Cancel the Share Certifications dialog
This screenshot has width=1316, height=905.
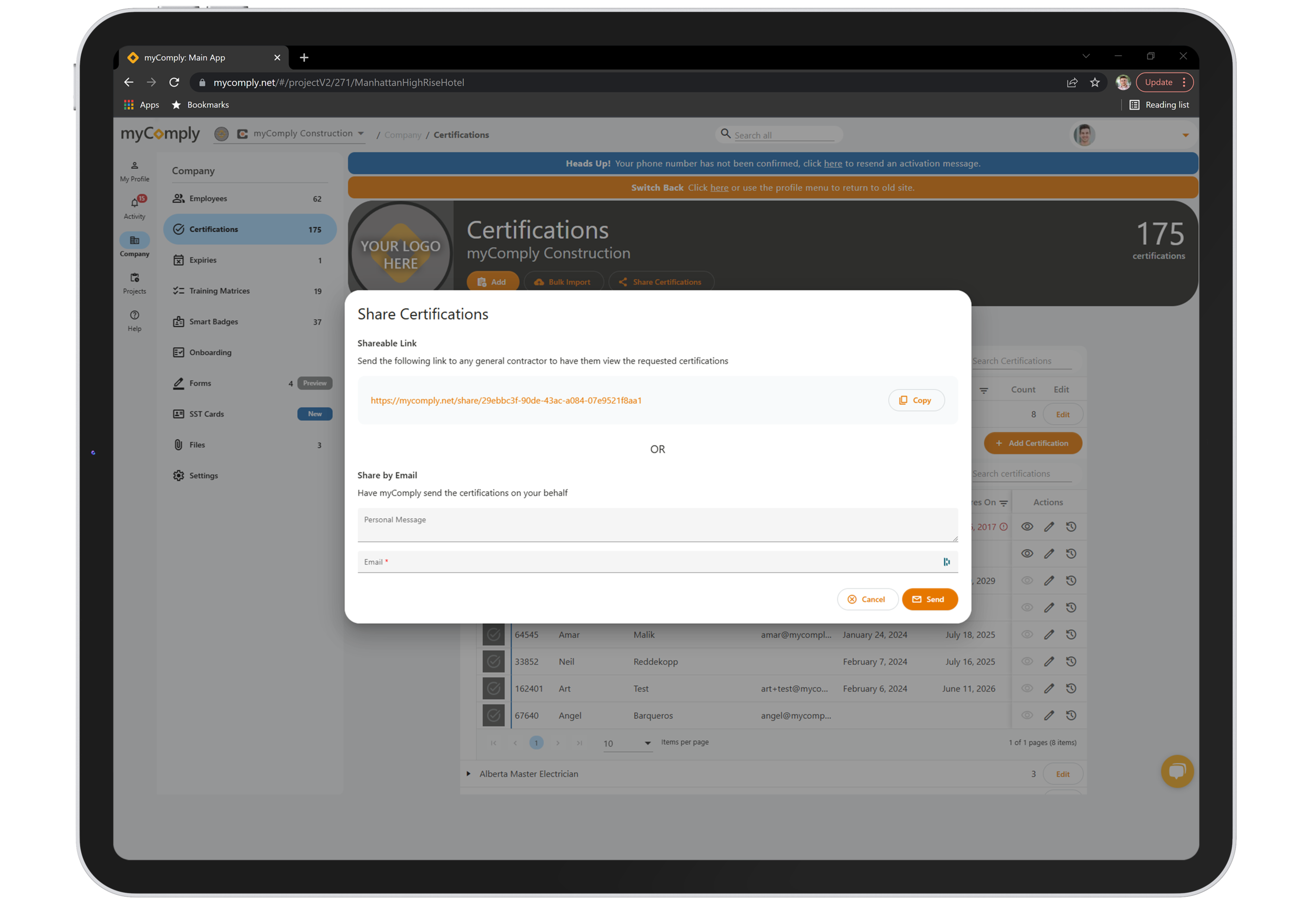click(x=867, y=600)
